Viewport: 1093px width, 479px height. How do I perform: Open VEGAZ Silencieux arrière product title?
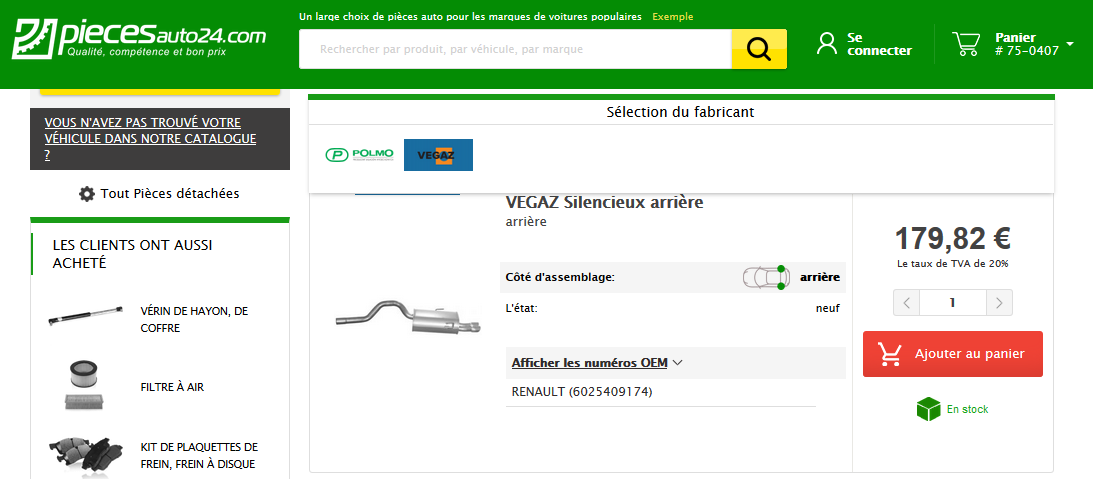pyautogui.click(x=604, y=202)
